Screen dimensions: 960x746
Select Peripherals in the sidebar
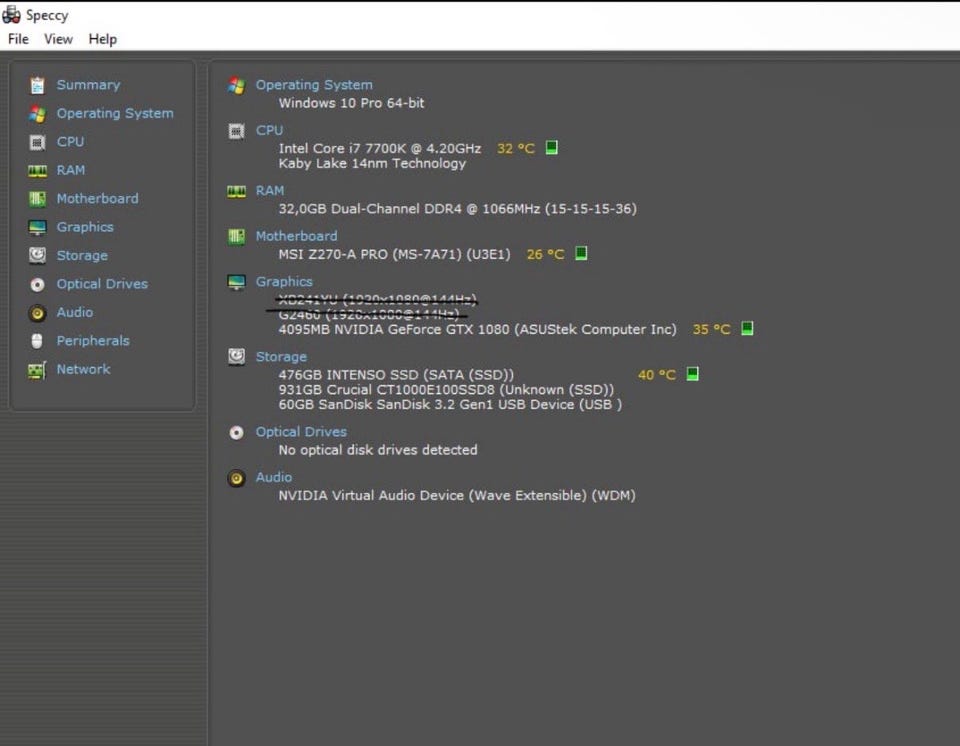93,341
